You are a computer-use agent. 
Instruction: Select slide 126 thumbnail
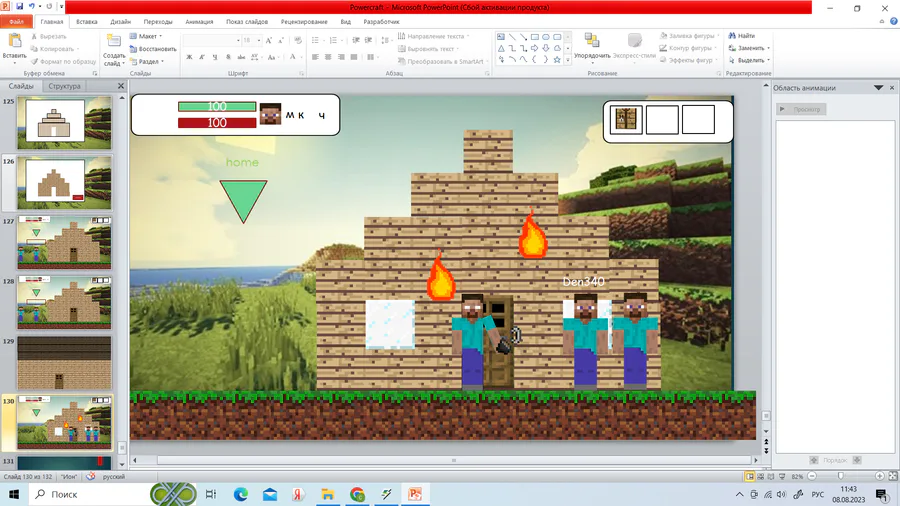(64, 184)
